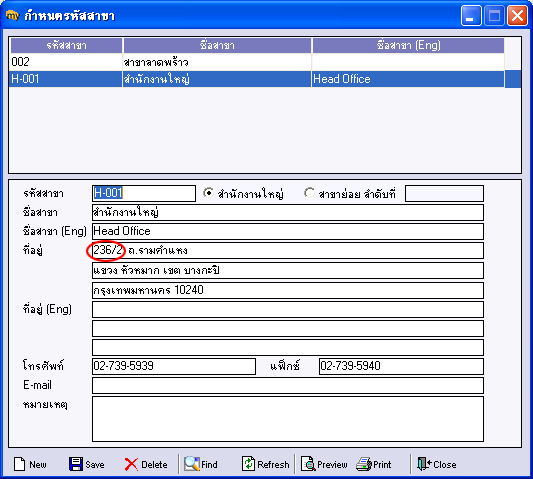Delete the selected branch using red X

[145, 464]
